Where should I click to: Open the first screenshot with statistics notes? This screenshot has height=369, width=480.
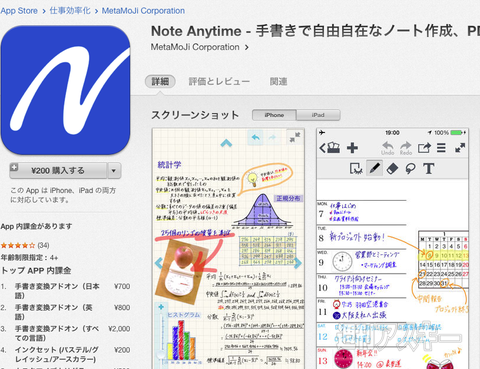tap(228, 248)
